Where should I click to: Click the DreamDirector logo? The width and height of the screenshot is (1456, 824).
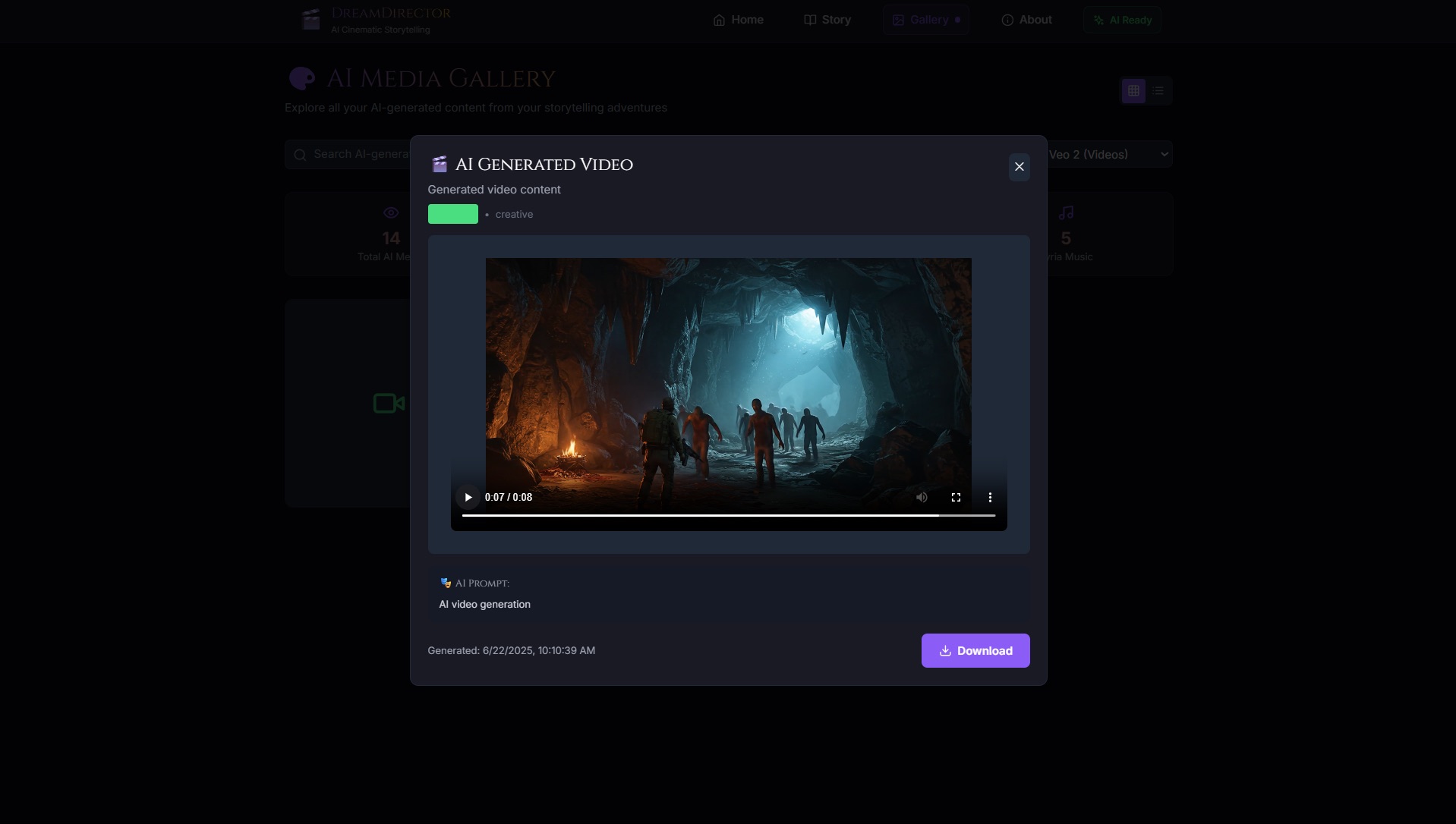tap(377, 20)
